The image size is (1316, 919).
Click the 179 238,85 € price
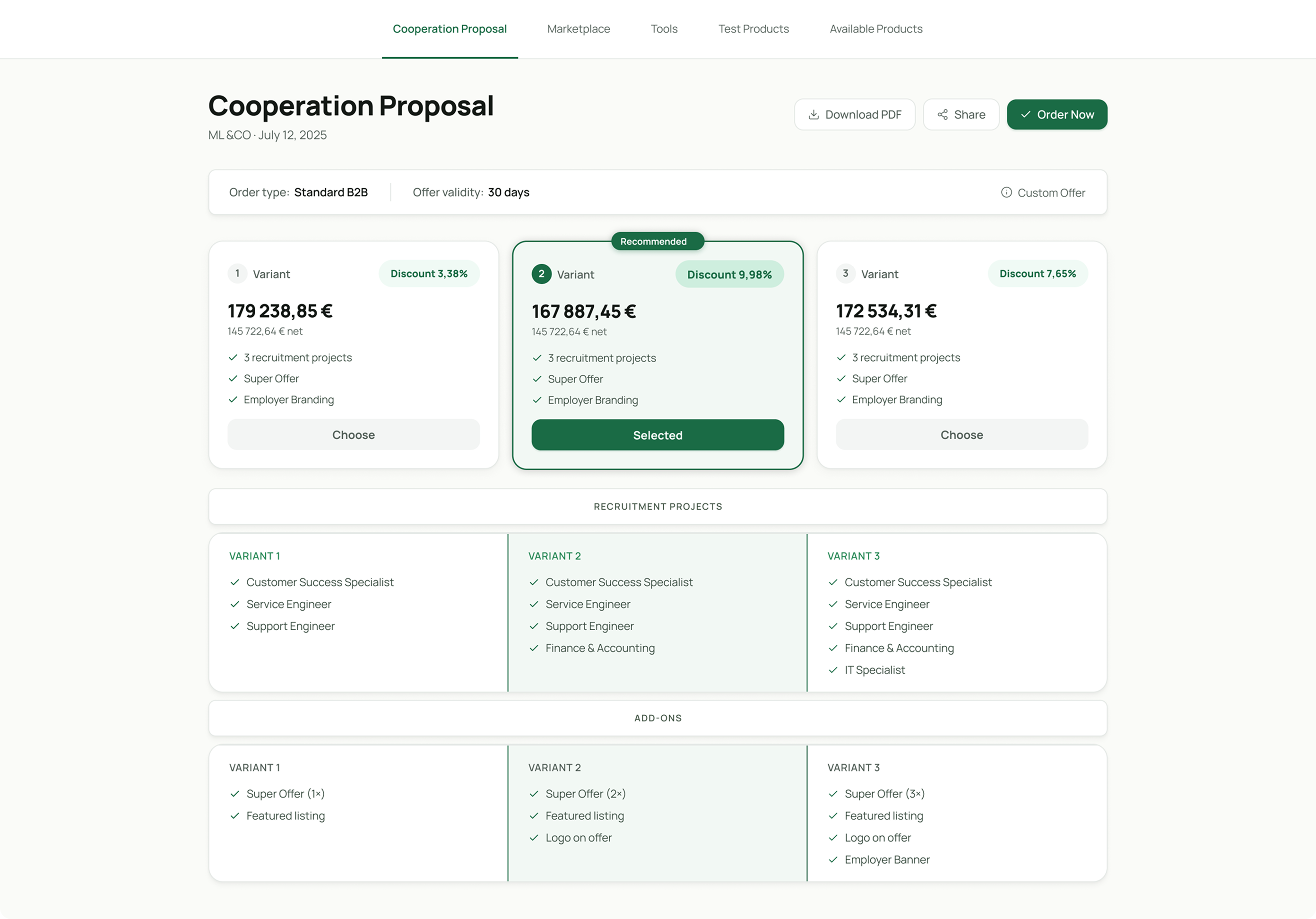(x=280, y=311)
